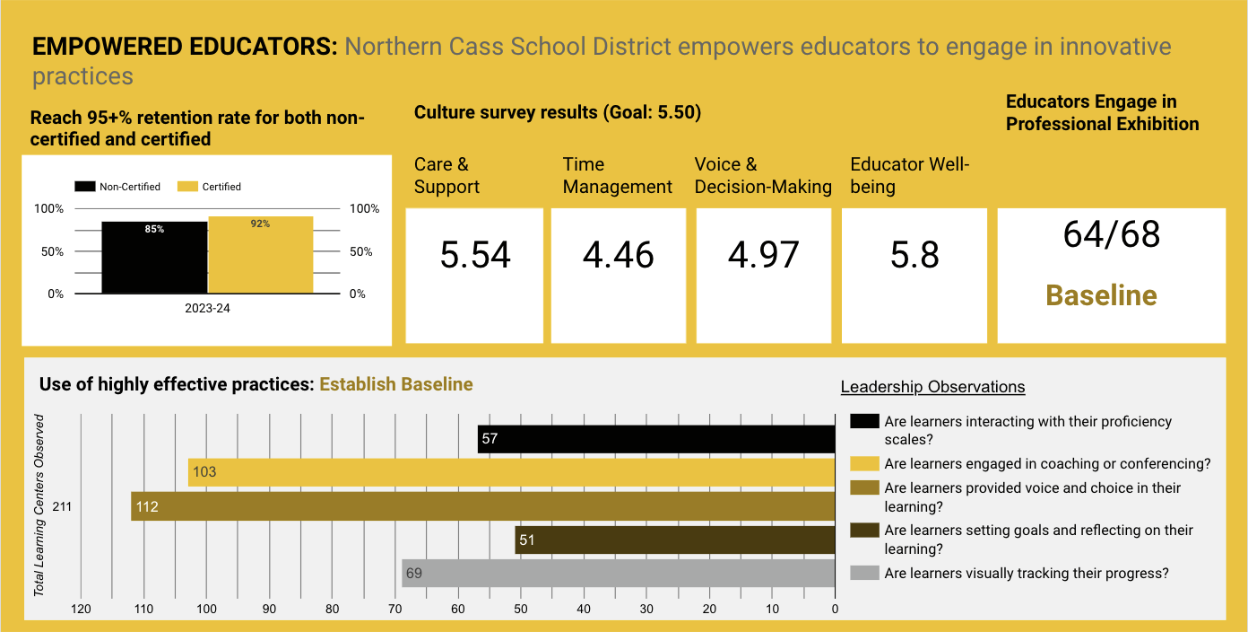Click the "Non-Certified" legend label text

[130, 187]
